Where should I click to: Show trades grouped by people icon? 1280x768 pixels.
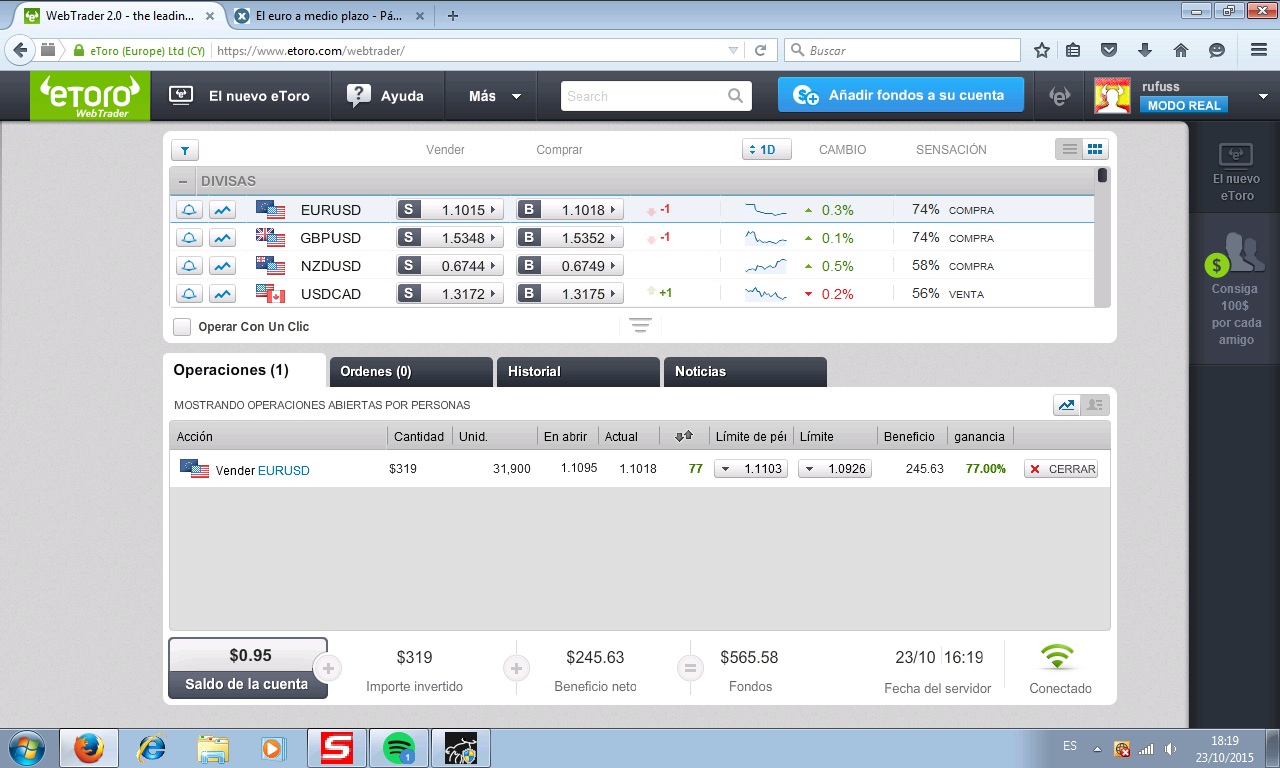[1095, 405]
